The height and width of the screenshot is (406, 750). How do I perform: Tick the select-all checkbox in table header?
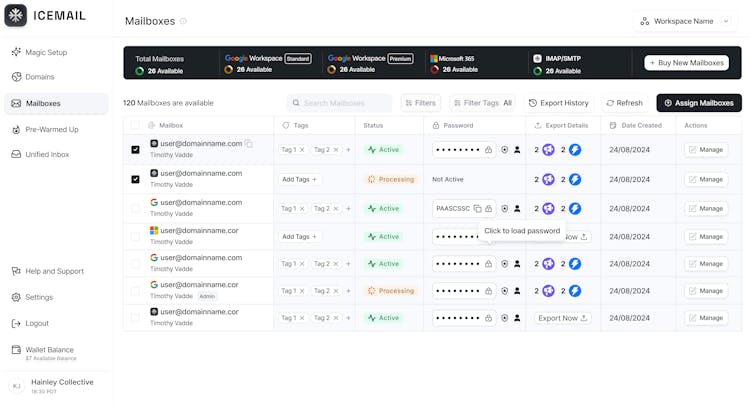(135, 125)
